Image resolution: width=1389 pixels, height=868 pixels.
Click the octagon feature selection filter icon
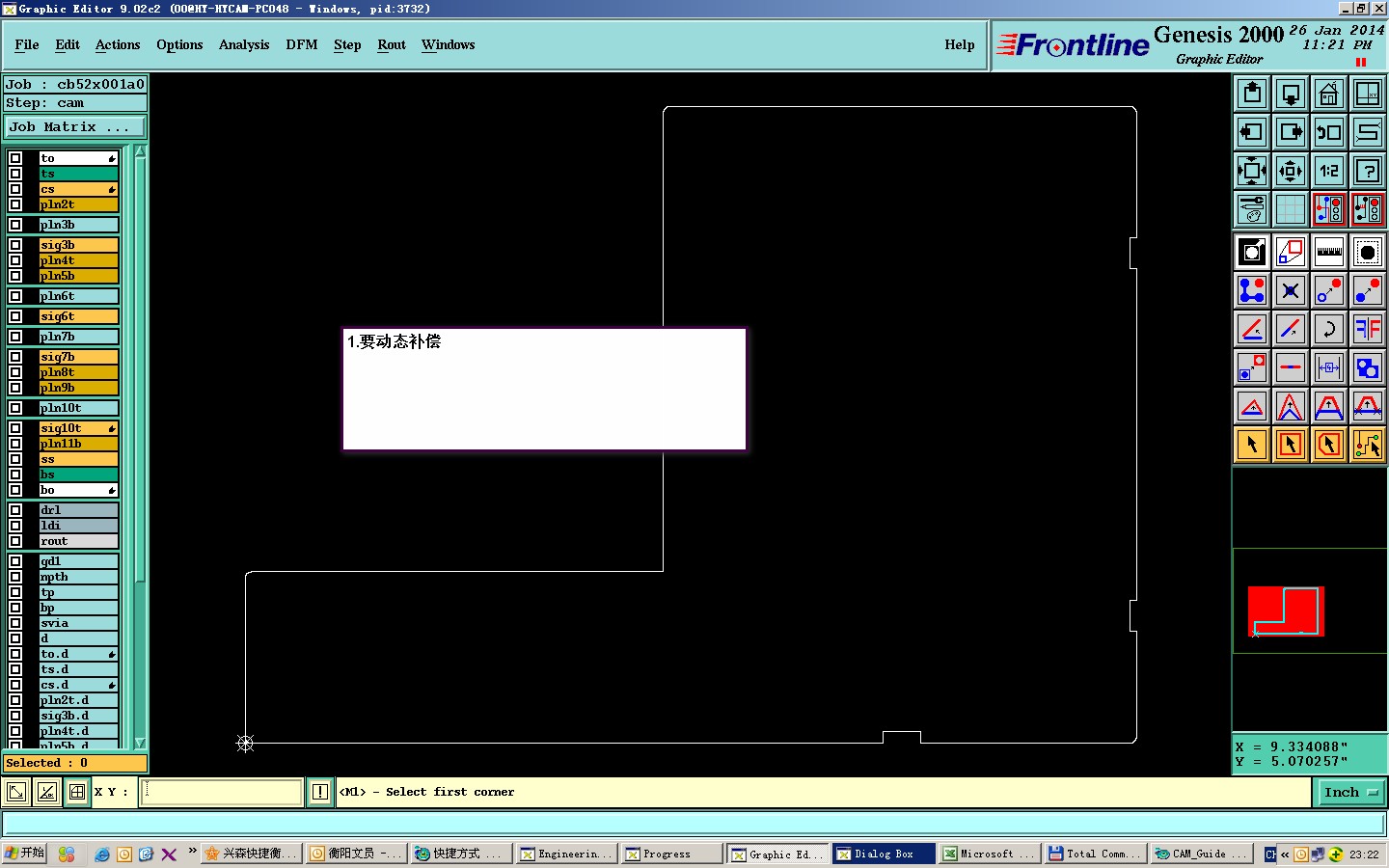point(1368,253)
